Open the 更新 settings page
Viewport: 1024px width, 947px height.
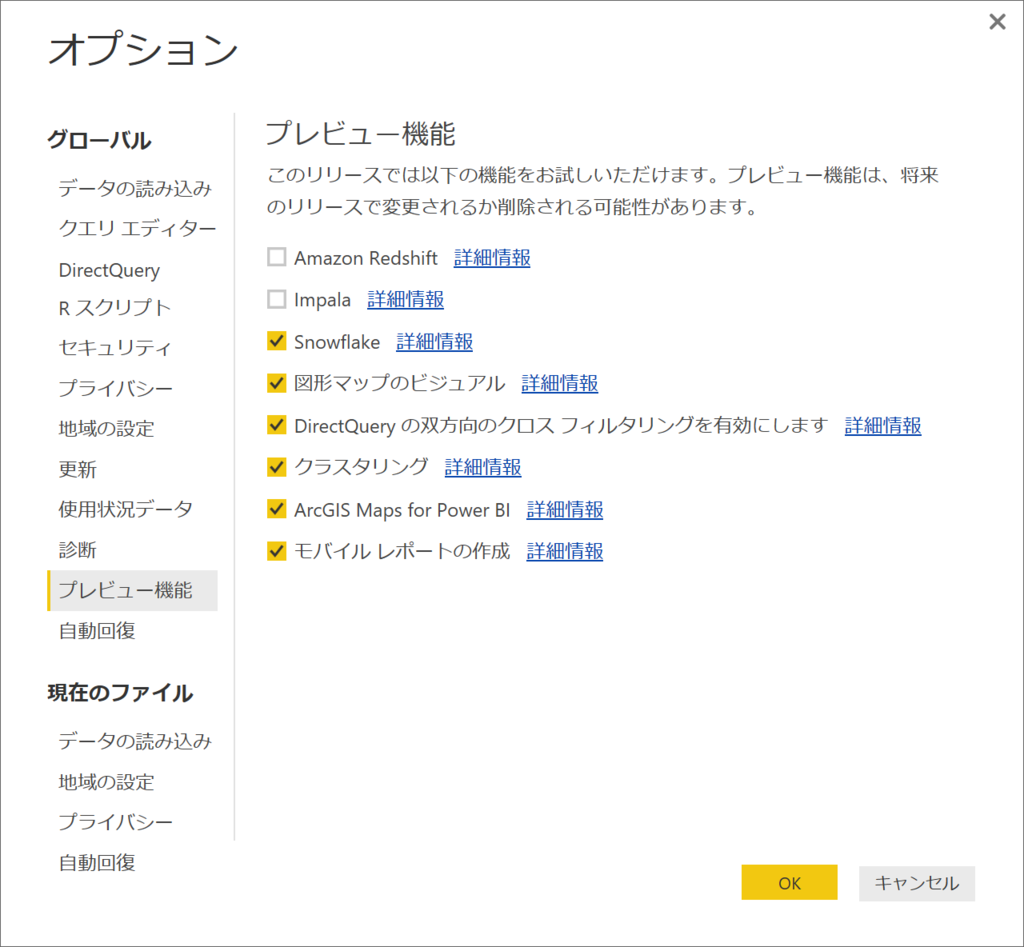(78, 469)
